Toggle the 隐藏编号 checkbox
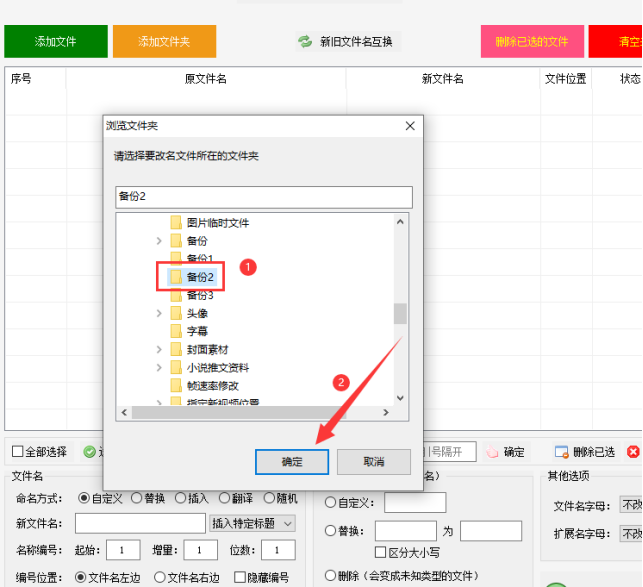Image resolution: width=643 pixels, height=587 pixels. pyautogui.click(x=239, y=577)
